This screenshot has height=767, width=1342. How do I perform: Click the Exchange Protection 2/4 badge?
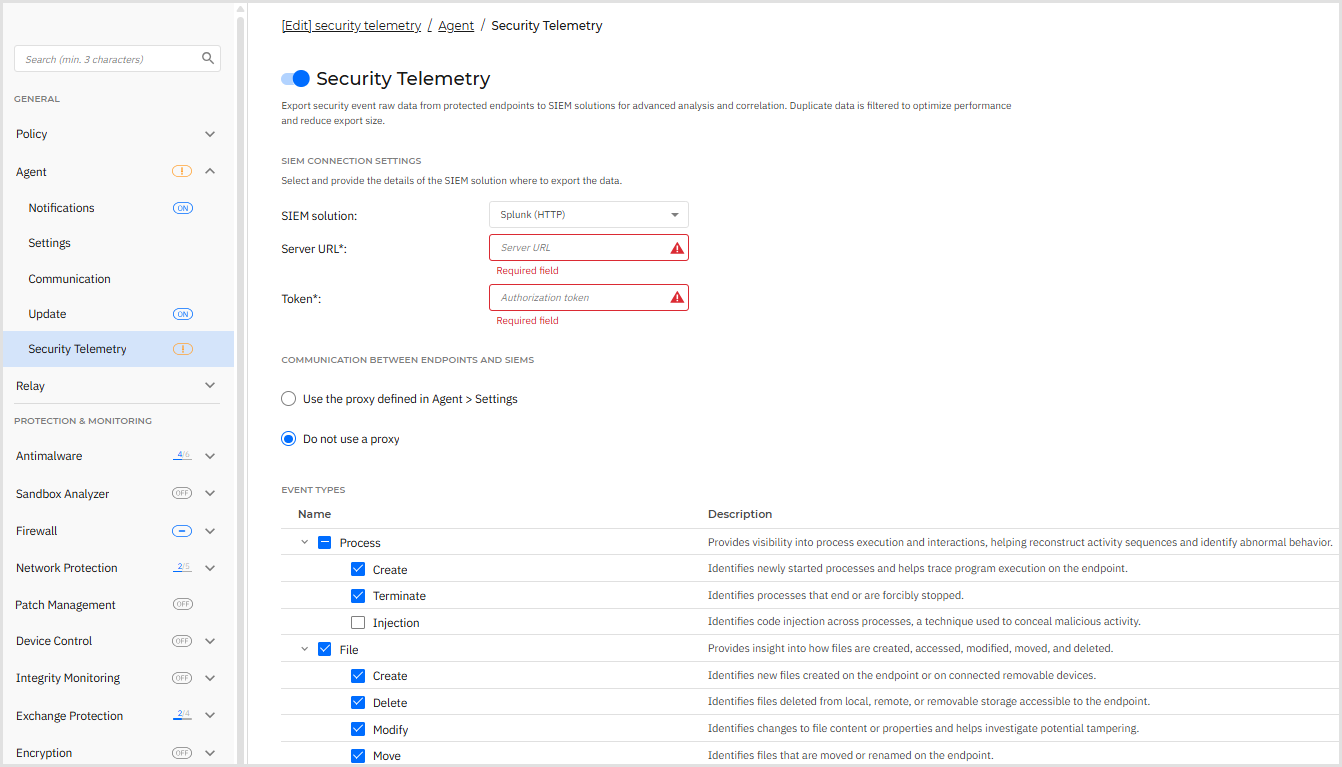coord(182,716)
